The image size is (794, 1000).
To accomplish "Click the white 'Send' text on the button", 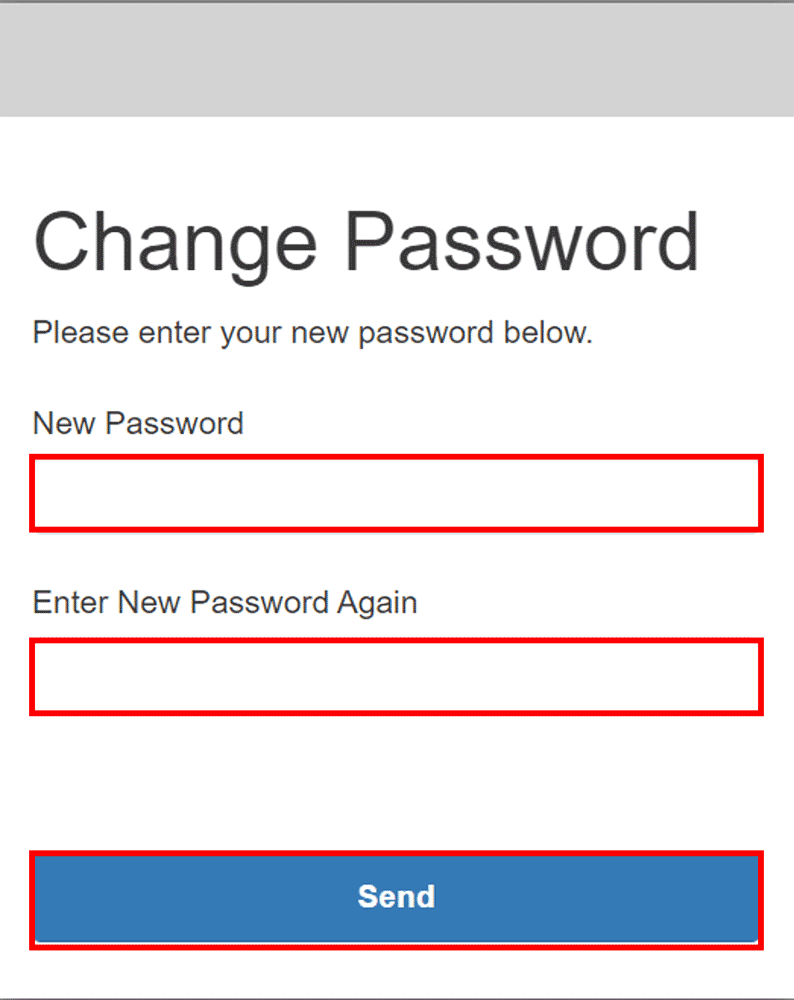I will (x=397, y=896).
